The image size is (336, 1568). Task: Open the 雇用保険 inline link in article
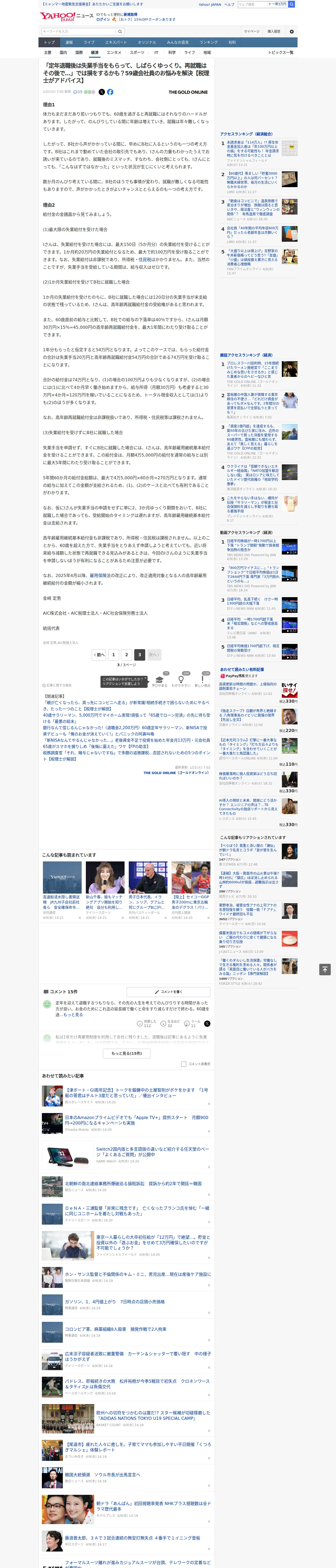click(98, 575)
